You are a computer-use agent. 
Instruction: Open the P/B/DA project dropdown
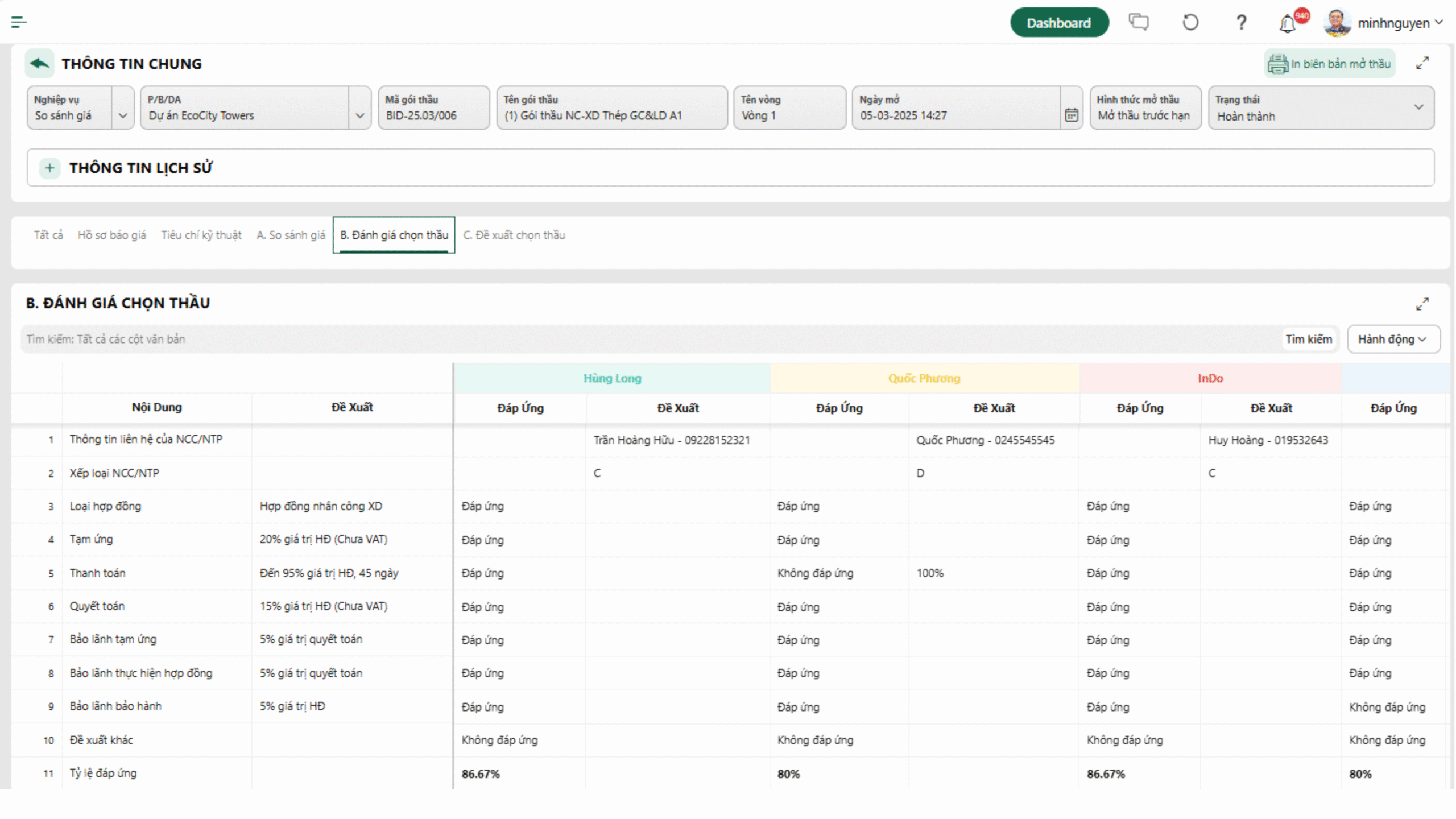(x=359, y=115)
